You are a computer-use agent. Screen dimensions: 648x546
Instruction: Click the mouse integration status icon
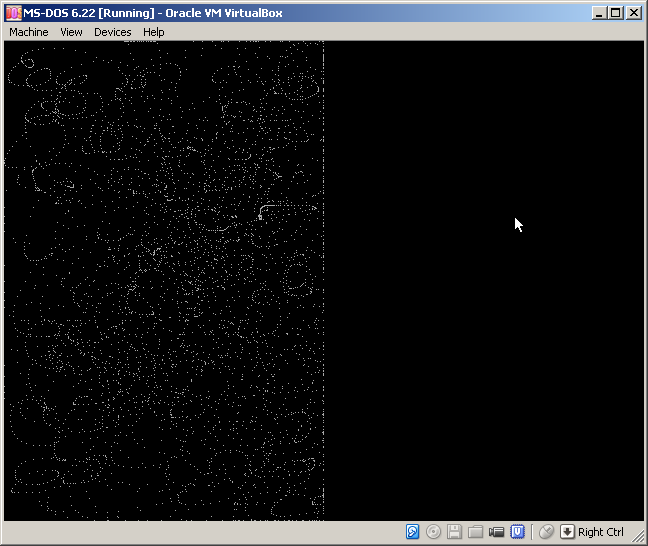(x=546, y=532)
